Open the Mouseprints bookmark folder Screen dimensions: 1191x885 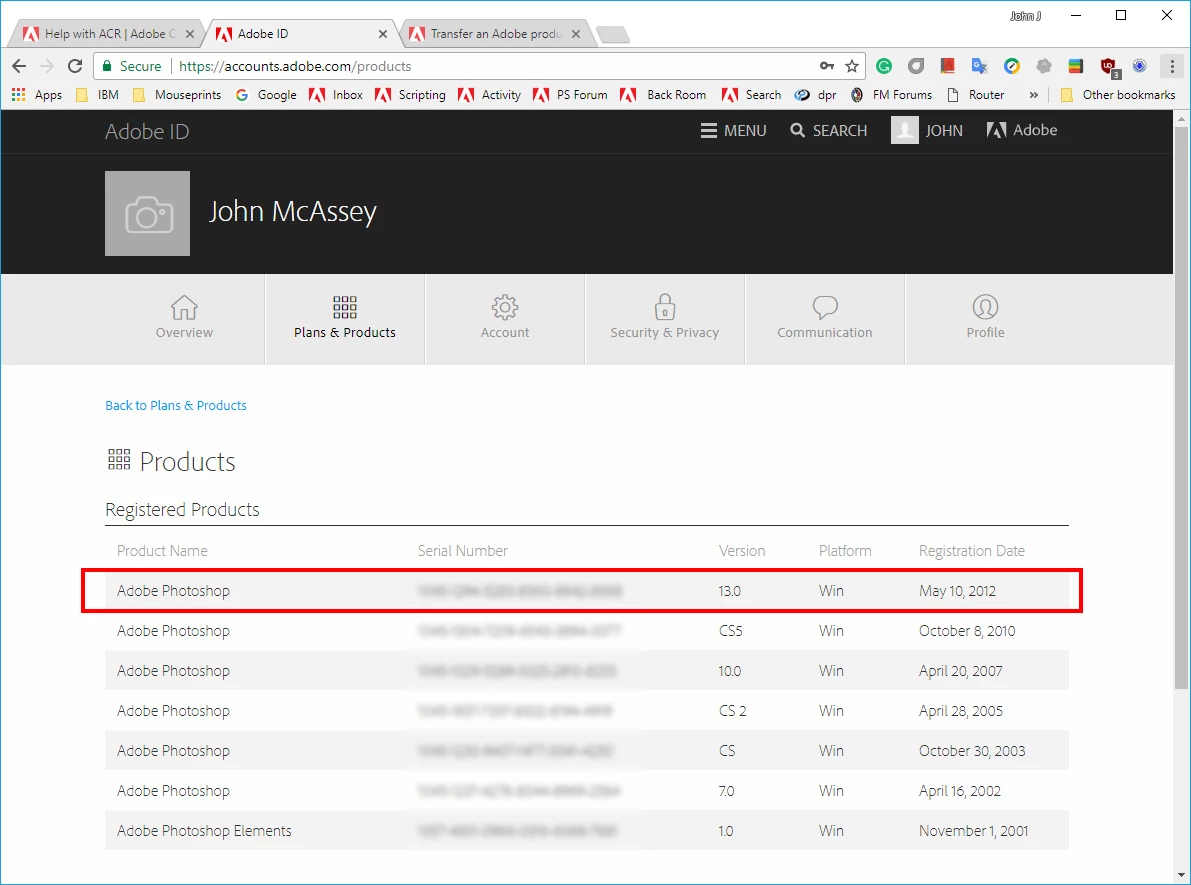point(177,95)
